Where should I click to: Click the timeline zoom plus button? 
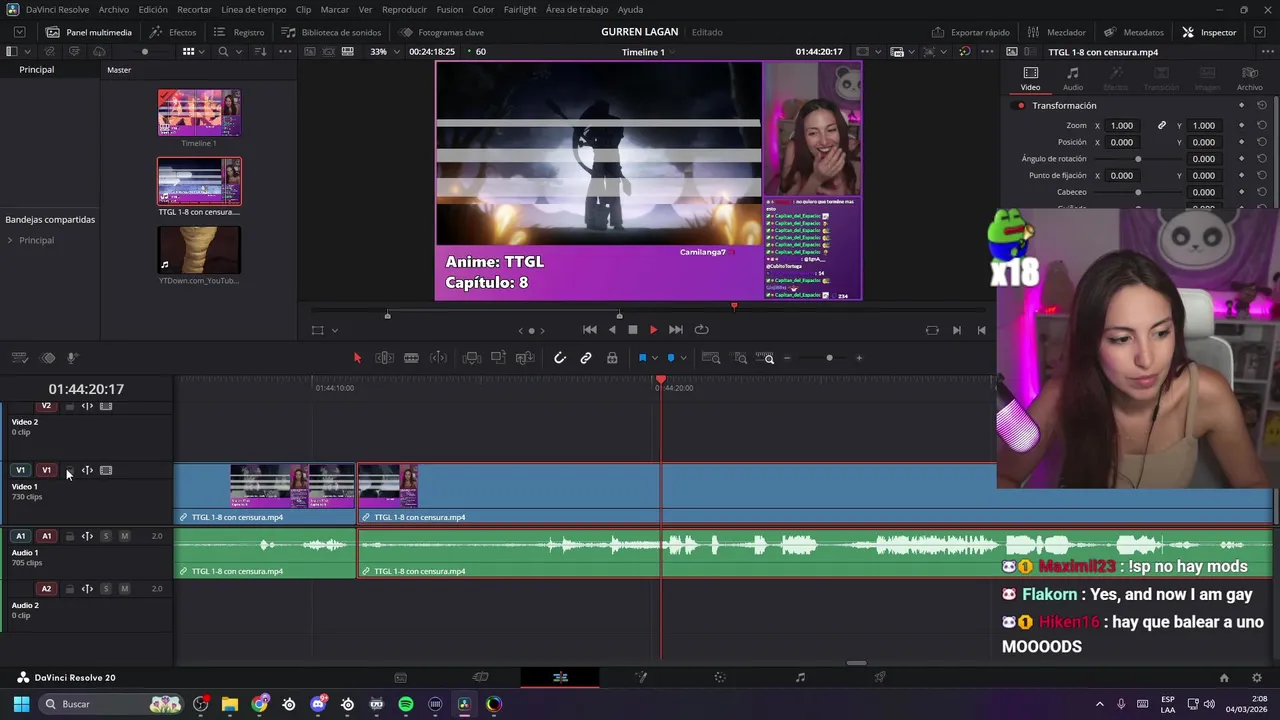tap(859, 358)
